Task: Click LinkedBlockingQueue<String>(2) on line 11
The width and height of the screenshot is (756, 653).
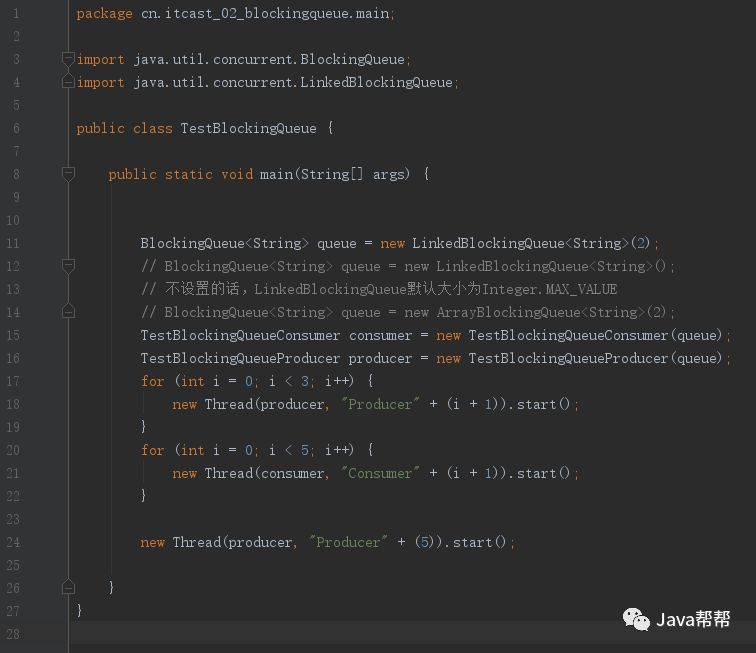Action: 531,243
